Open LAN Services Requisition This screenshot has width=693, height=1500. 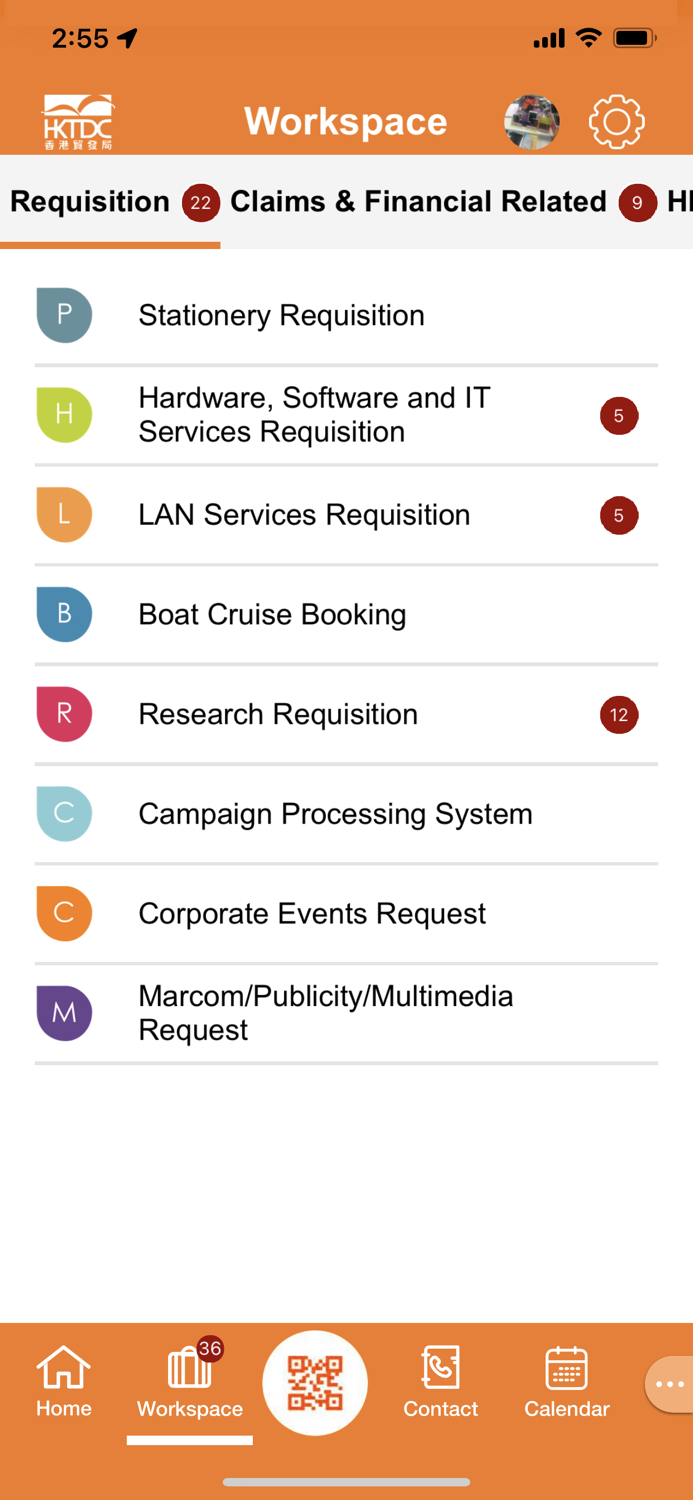pos(304,514)
